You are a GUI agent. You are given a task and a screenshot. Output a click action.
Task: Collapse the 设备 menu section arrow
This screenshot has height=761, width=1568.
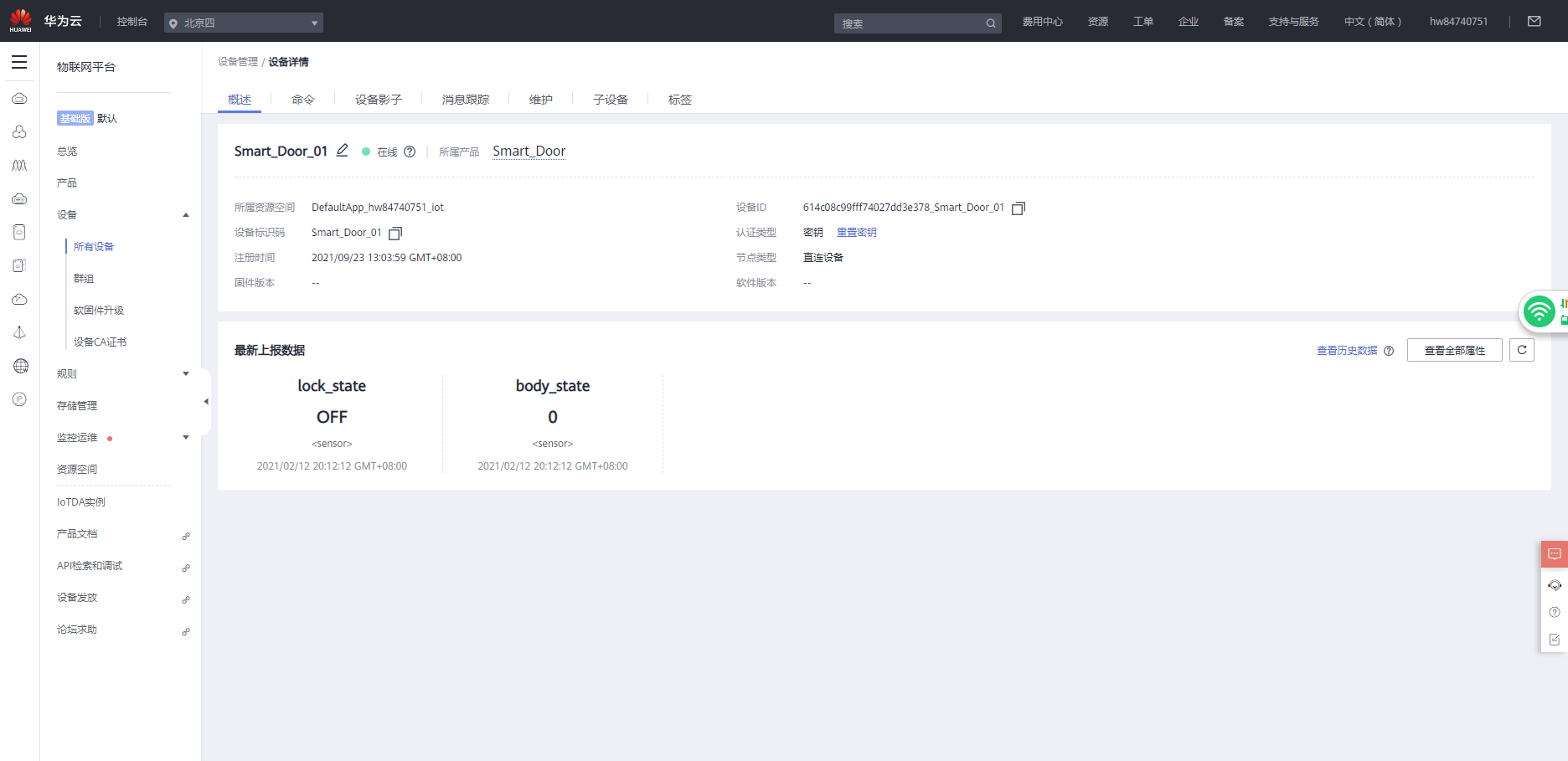point(186,215)
